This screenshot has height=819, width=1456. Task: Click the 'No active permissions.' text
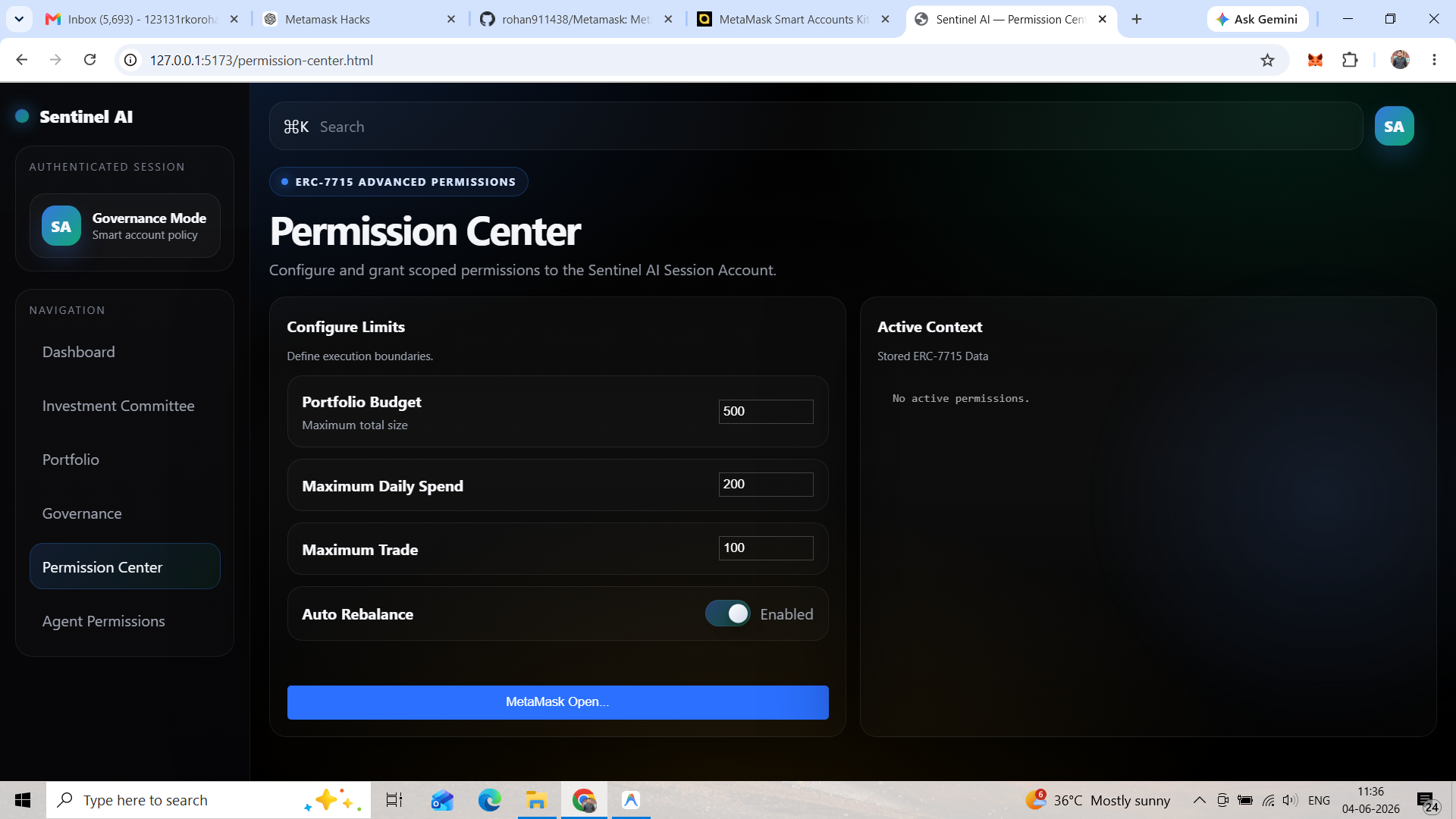pos(961,399)
